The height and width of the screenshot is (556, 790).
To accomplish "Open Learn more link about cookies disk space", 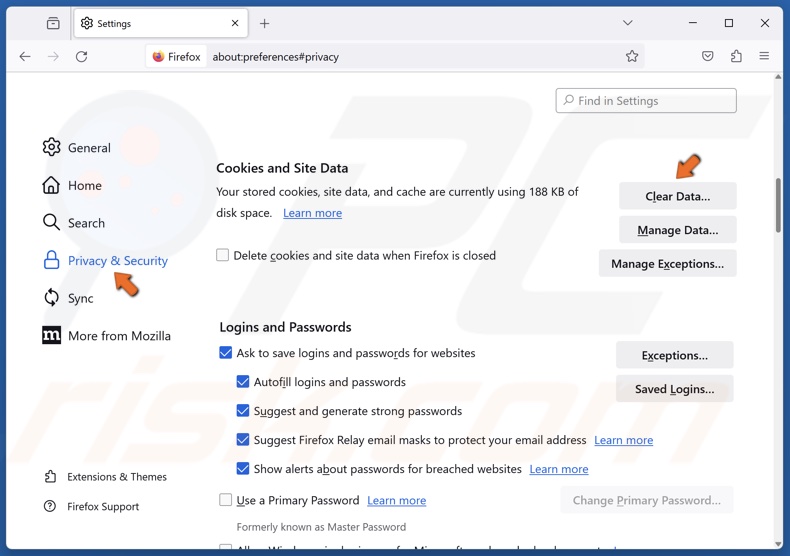I will (312, 213).
